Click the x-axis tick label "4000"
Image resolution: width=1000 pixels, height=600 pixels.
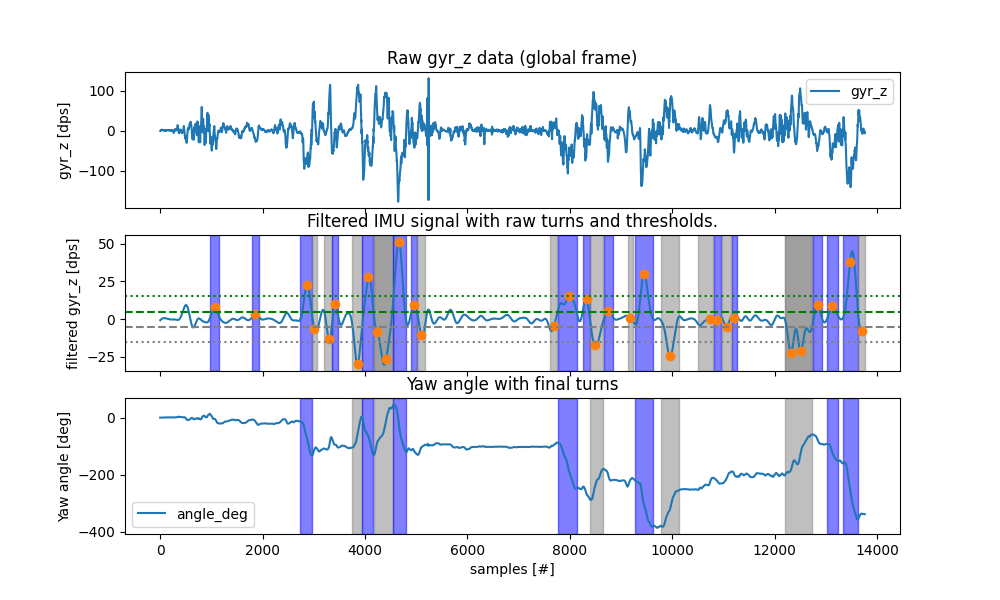click(x=365, y=551)
